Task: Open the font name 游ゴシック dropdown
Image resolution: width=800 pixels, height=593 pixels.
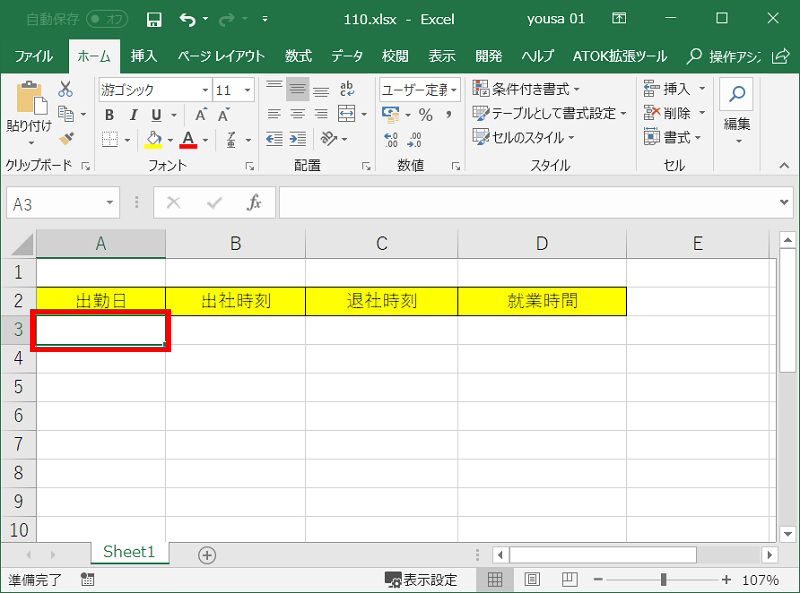Action: [x=205, y=90]
